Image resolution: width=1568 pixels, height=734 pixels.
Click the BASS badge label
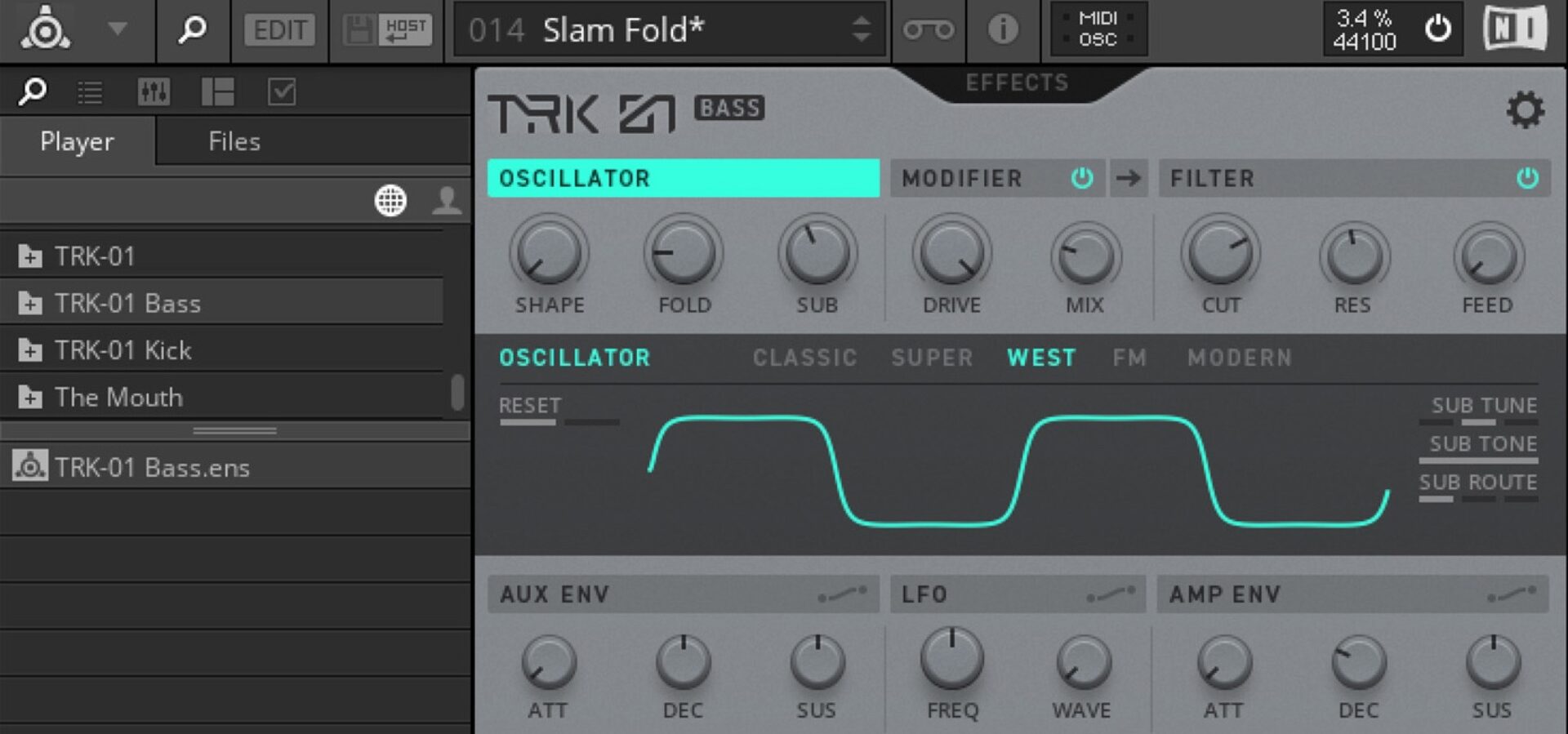(x=729, y=108)
